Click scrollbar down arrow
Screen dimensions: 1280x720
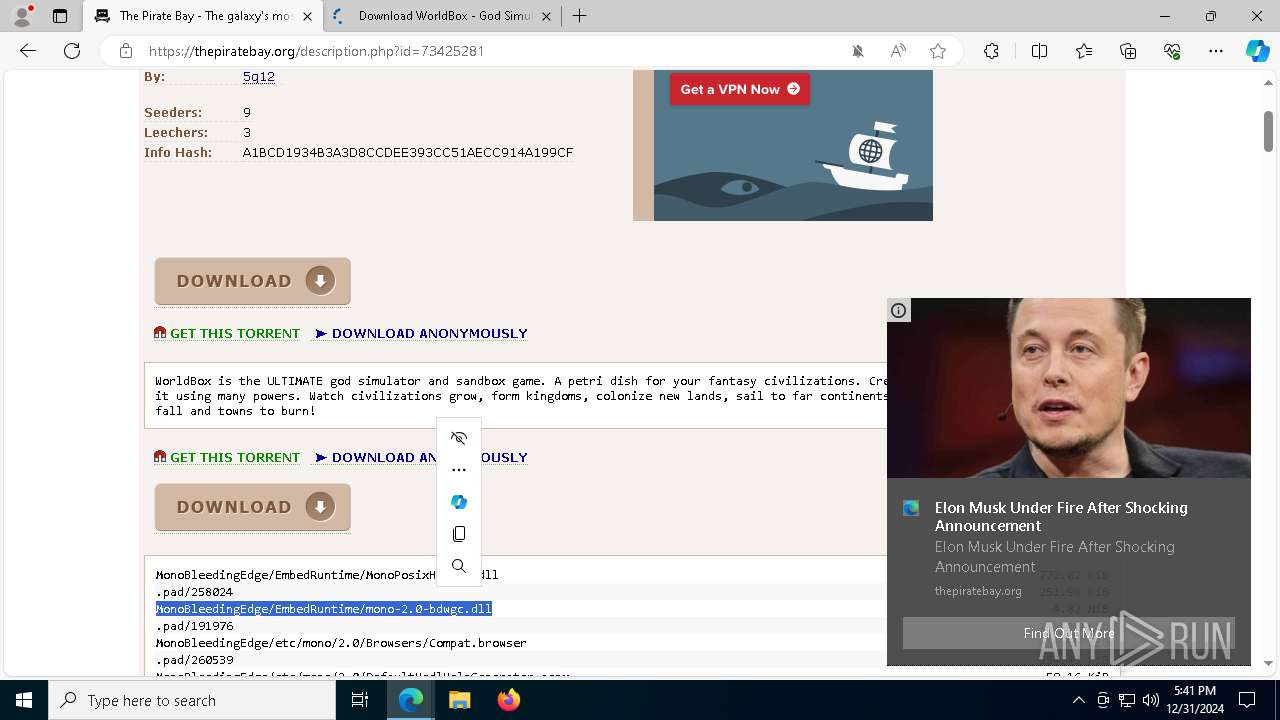coord(1268,663)
